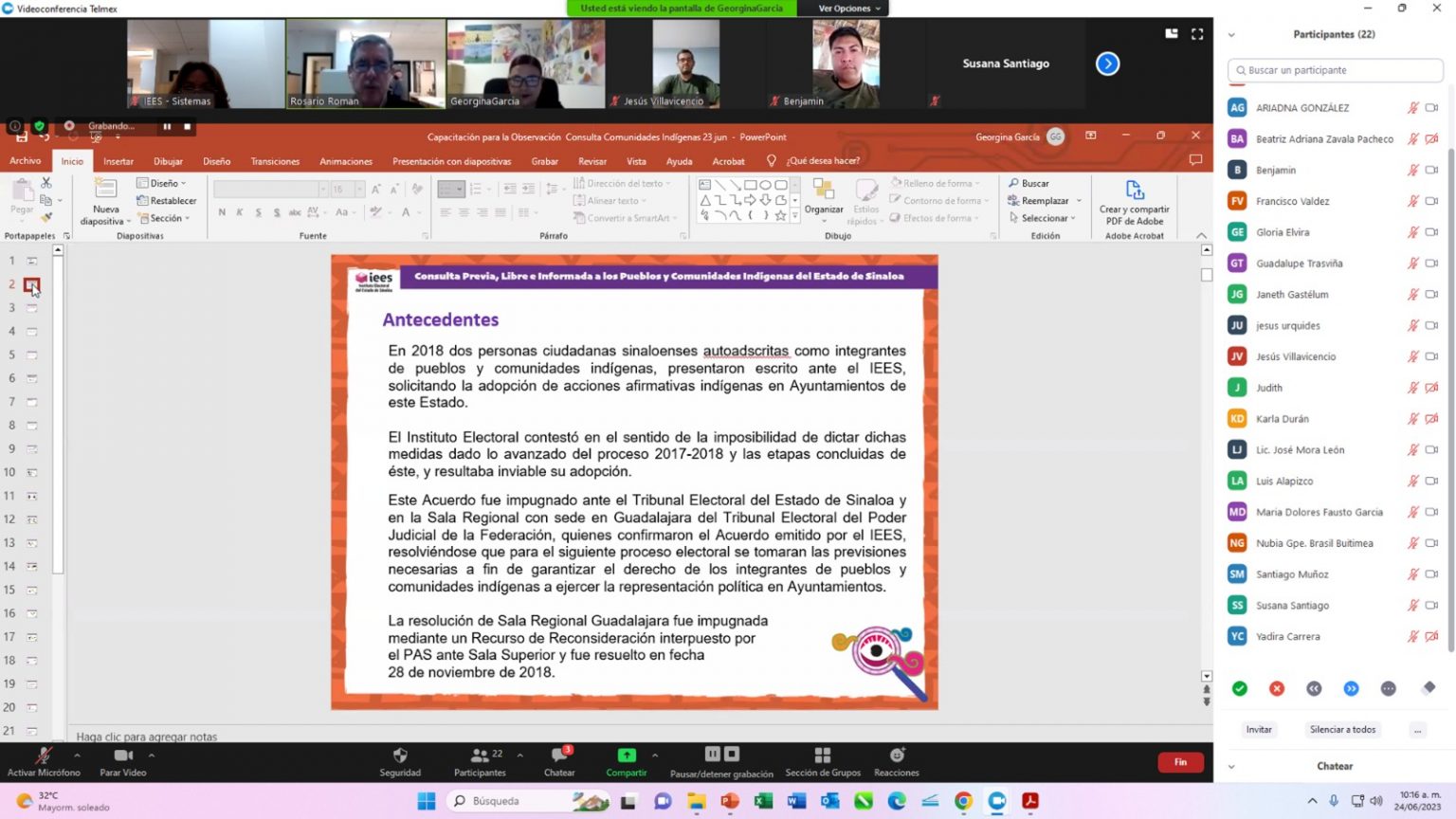The height and width of the screenshot is (819, 1456).
Task: Toggle Activar Micrófono to unmute
Action: (44, 755)
